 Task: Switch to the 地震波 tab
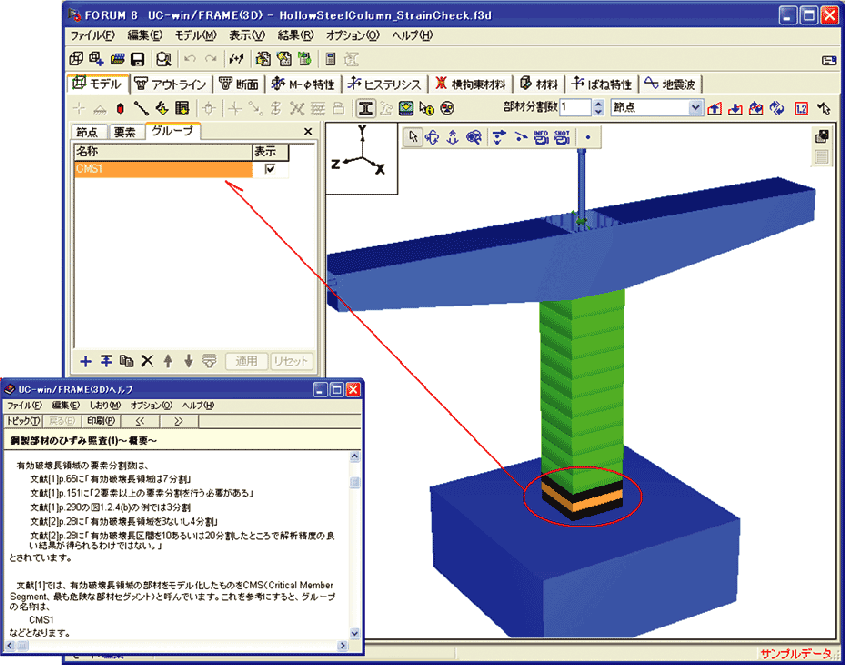pos(670,84)
